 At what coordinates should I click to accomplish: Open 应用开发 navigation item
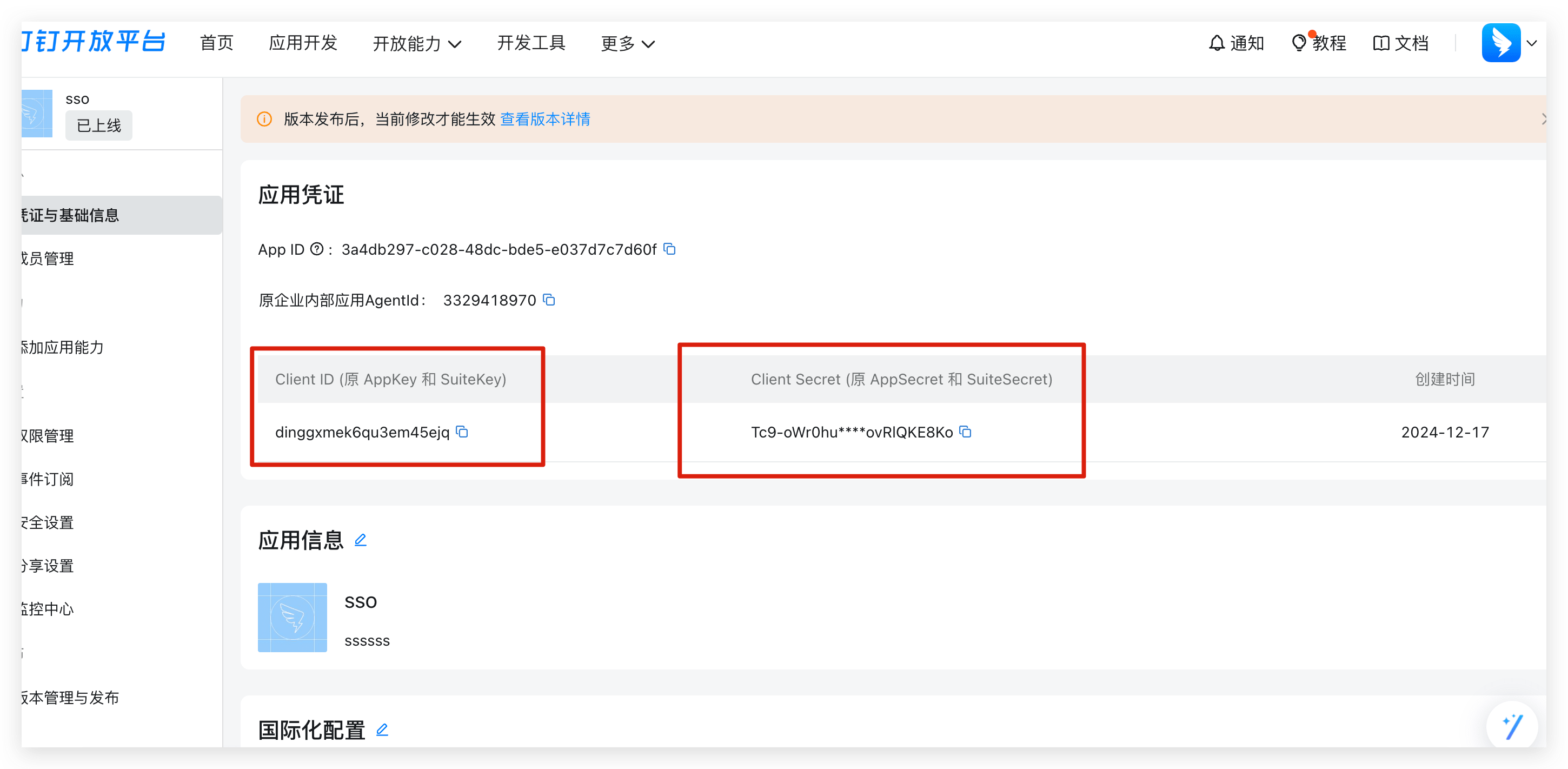click(303, 43)
